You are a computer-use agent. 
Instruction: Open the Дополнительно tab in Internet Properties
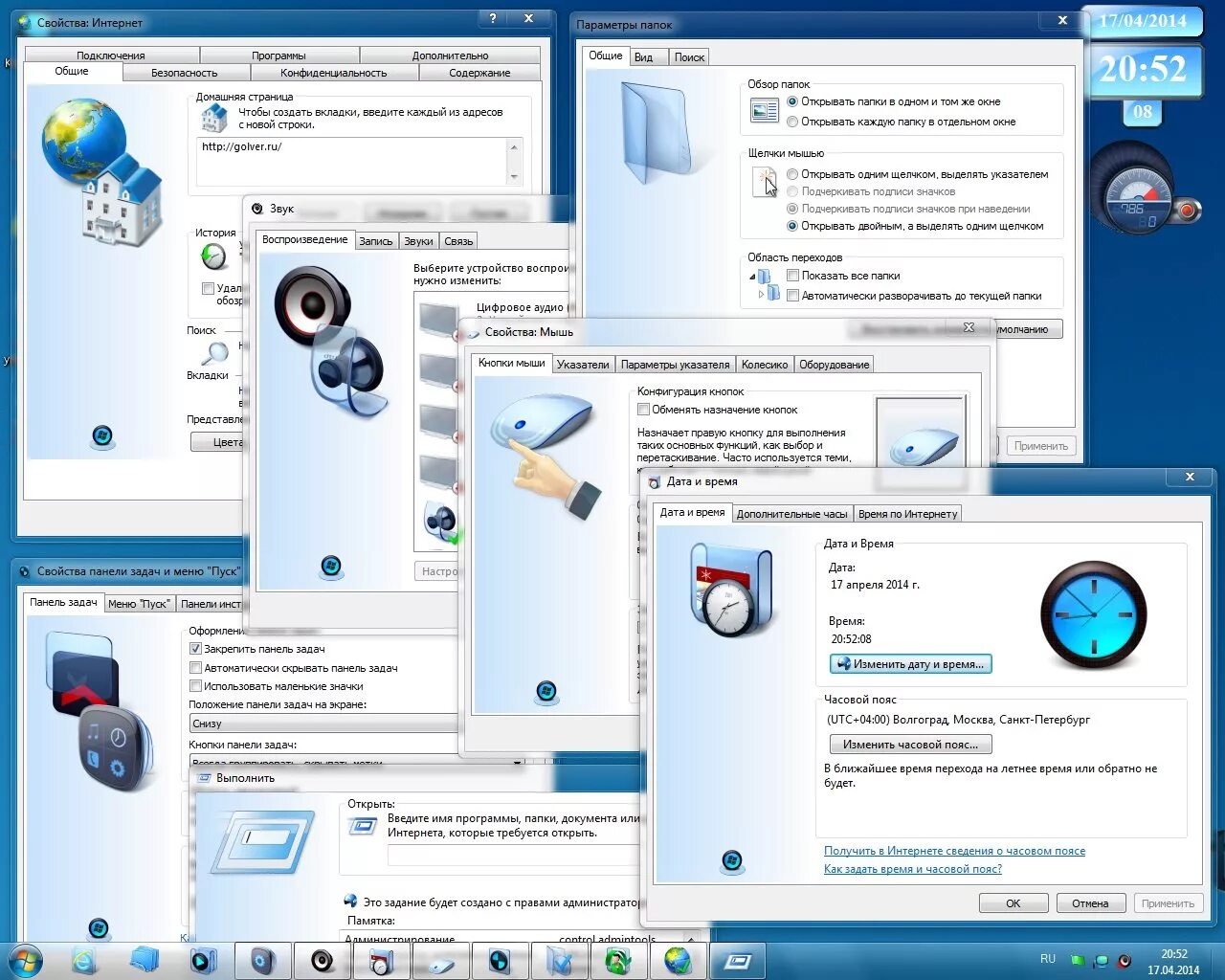coord(450,56)
